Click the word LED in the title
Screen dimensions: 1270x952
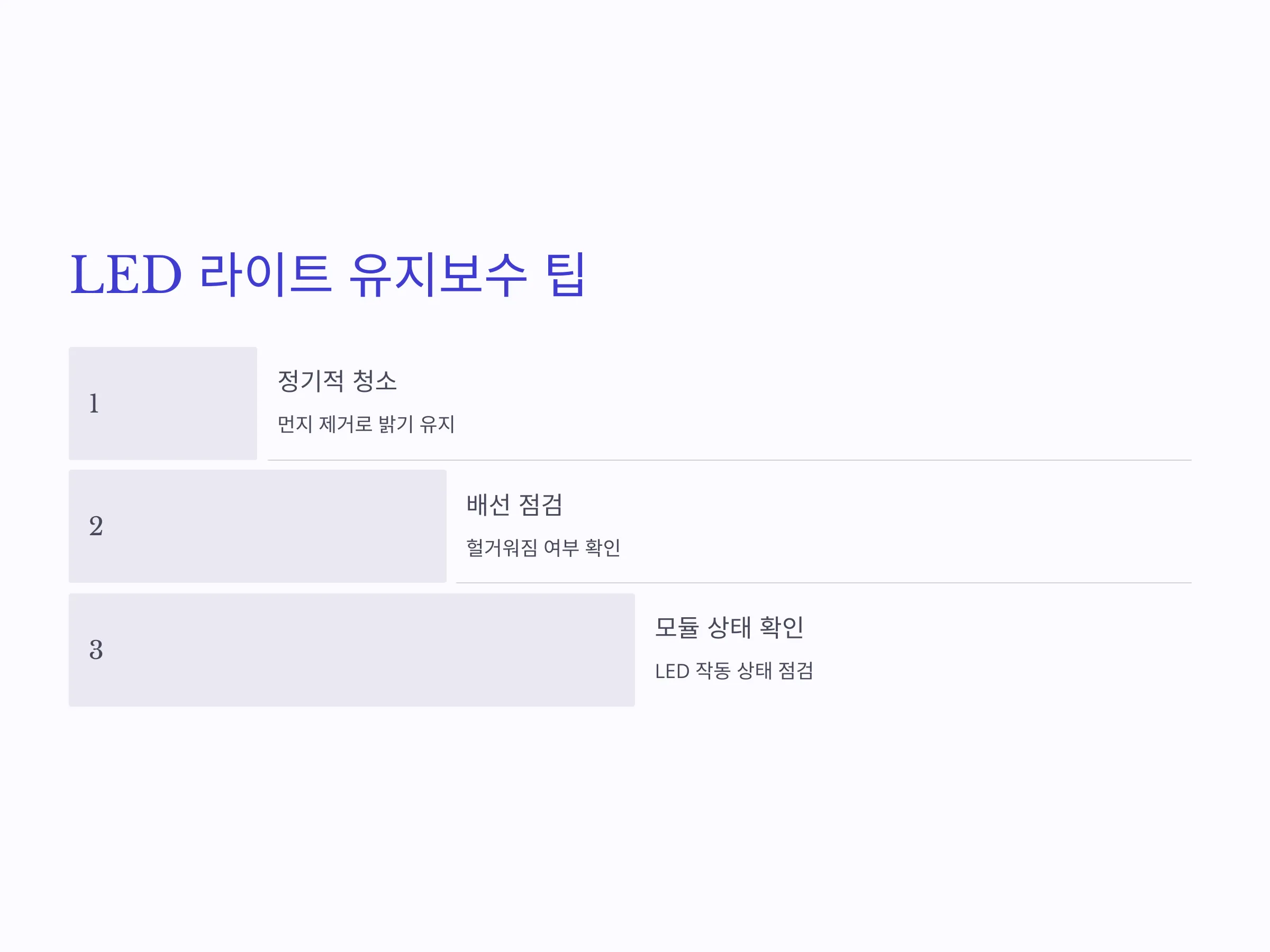point(126,276)
